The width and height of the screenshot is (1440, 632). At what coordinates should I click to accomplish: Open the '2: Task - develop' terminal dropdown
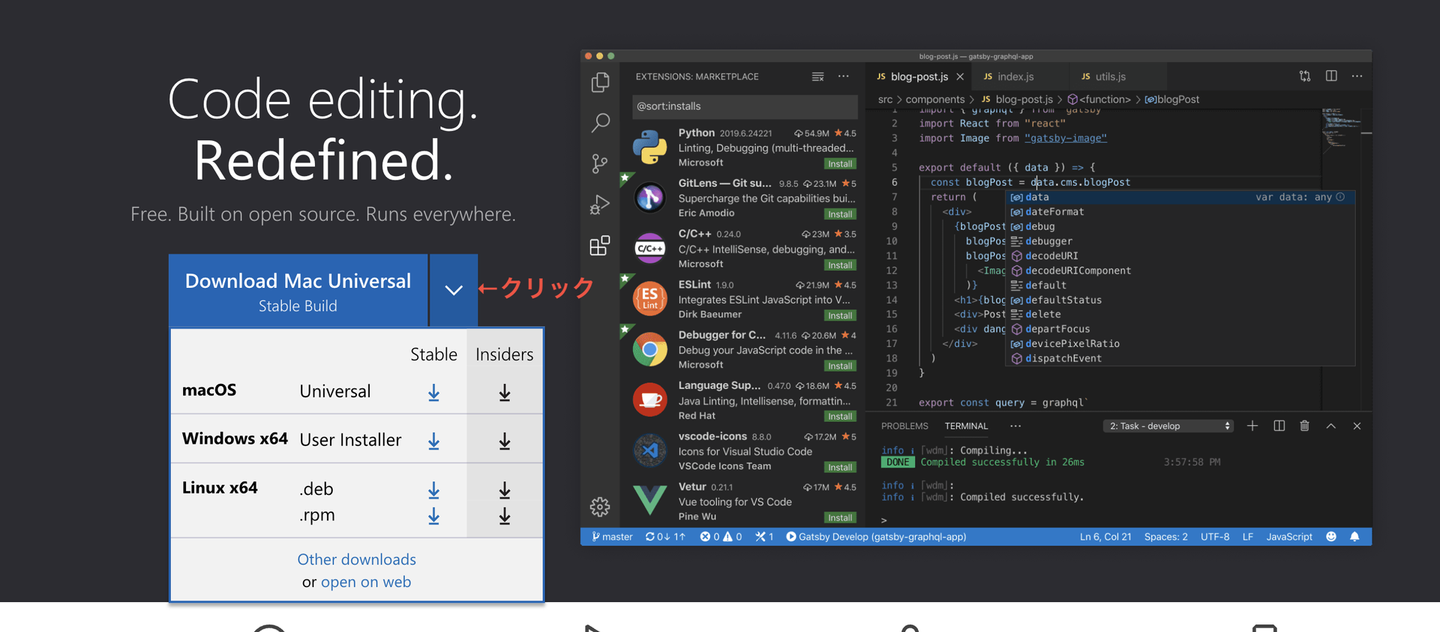(x=1169, y=426)
